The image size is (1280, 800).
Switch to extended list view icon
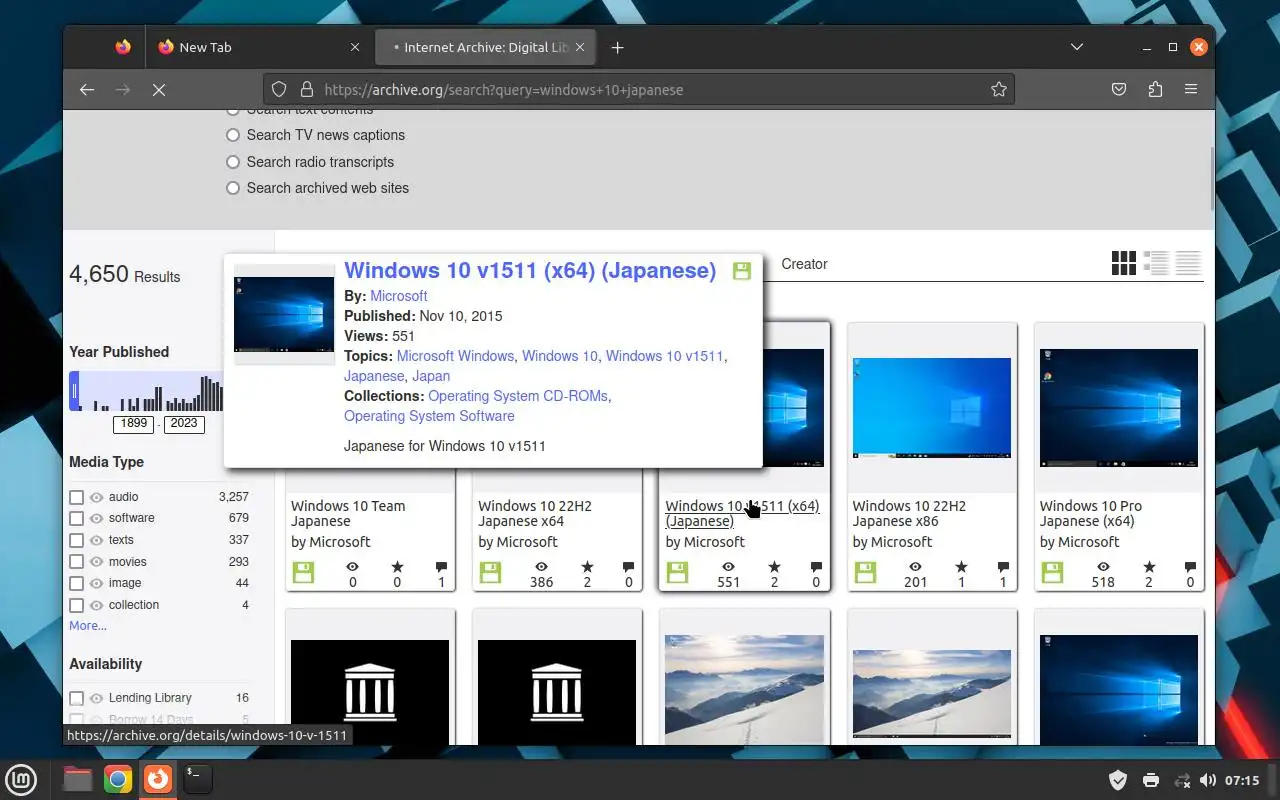(x=1156, y=263)
